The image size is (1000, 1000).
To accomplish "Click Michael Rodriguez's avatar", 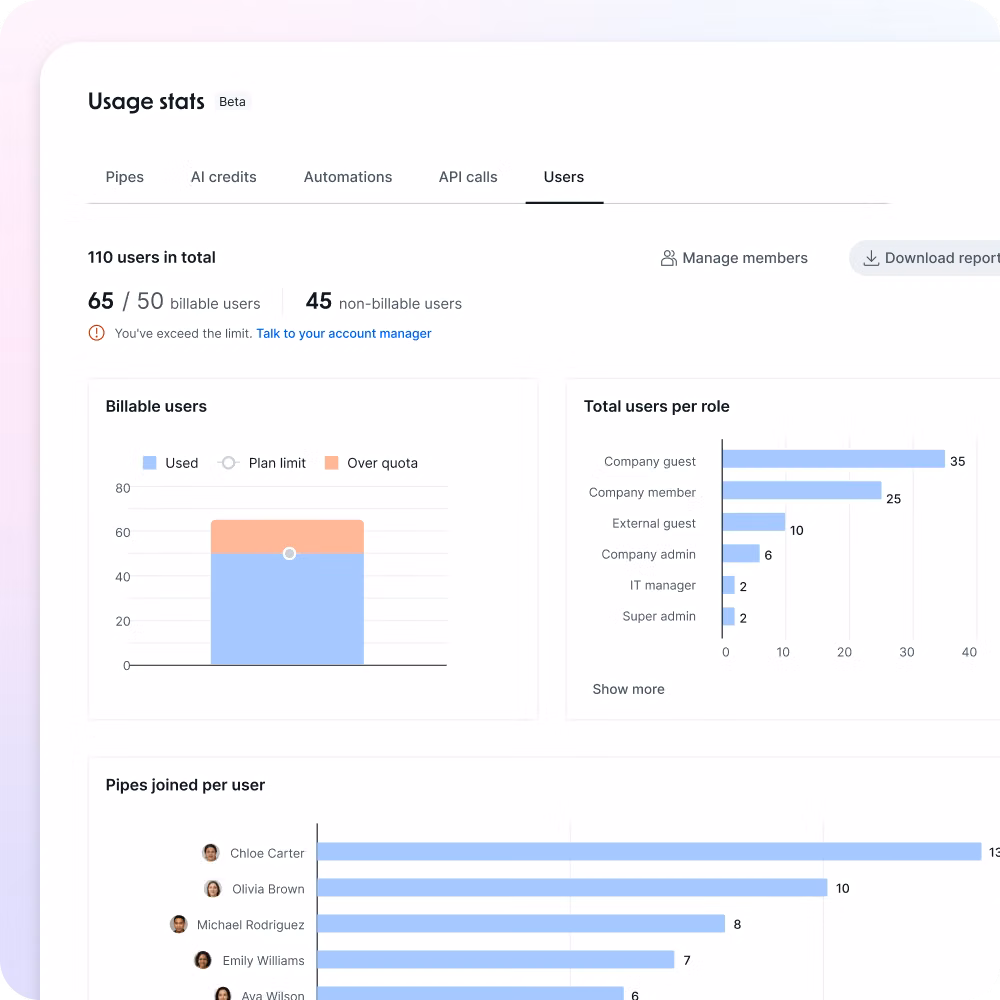I will pos(179,925).
